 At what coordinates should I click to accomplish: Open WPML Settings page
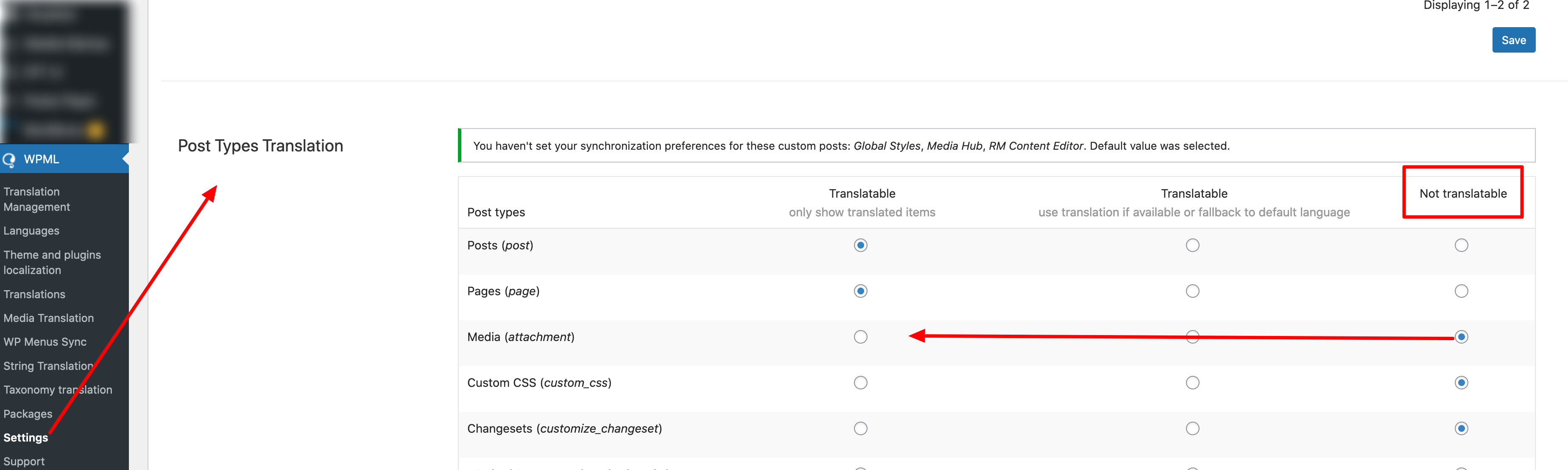pyautogui.click(x=25, y=438)
